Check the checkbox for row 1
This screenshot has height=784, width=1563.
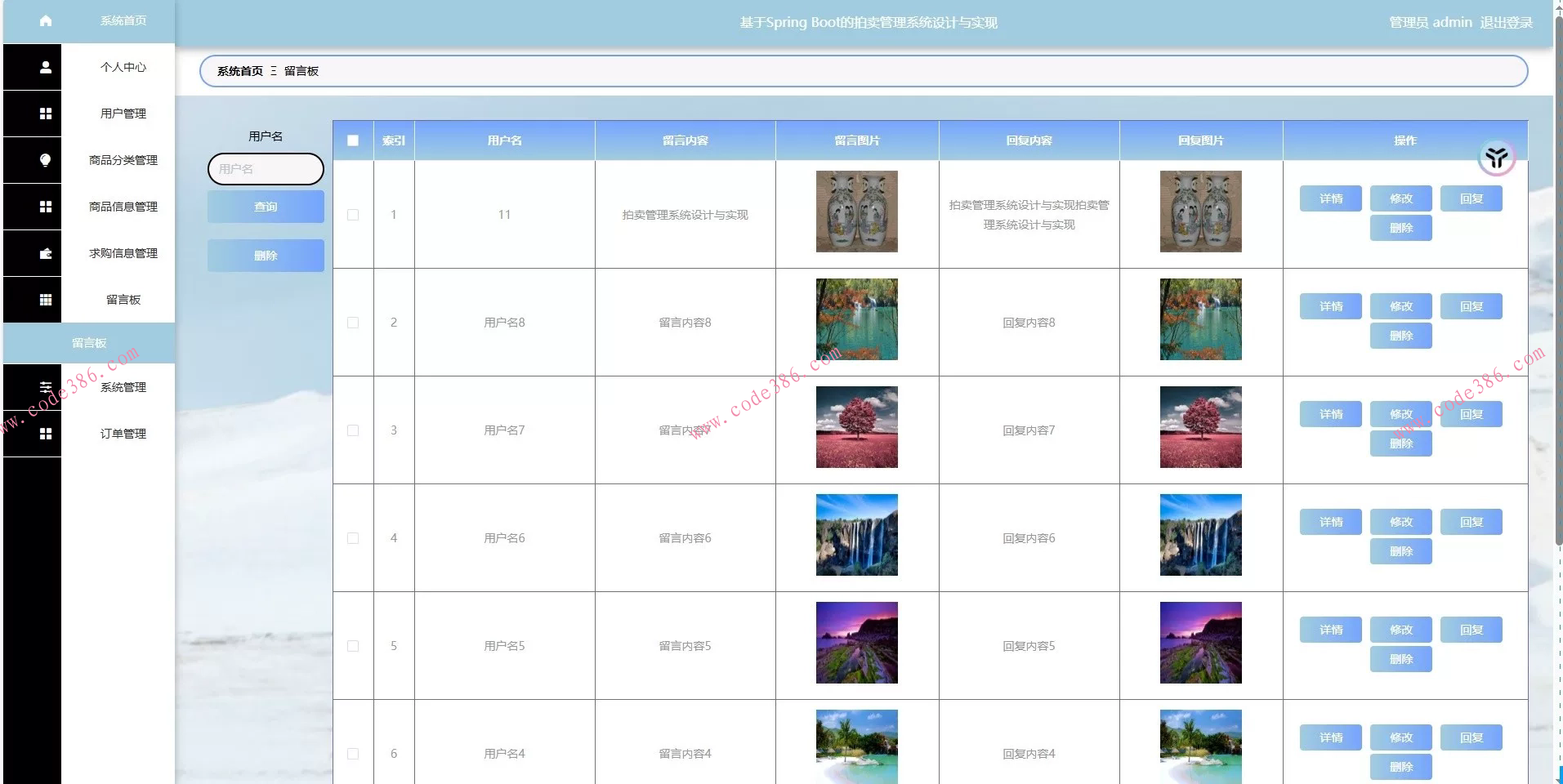353,215
